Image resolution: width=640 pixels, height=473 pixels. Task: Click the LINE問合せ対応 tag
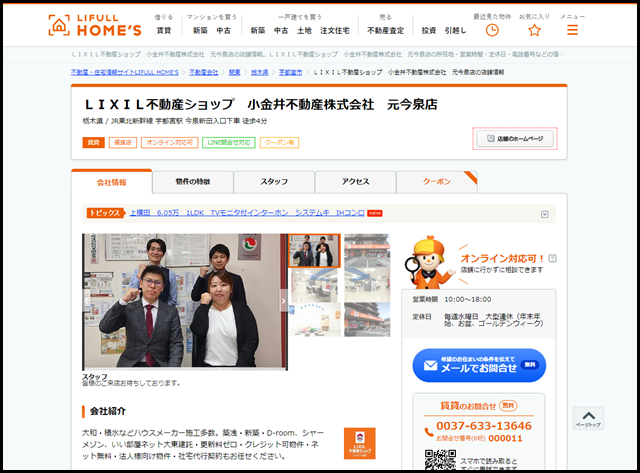click(x=229, y=142)
